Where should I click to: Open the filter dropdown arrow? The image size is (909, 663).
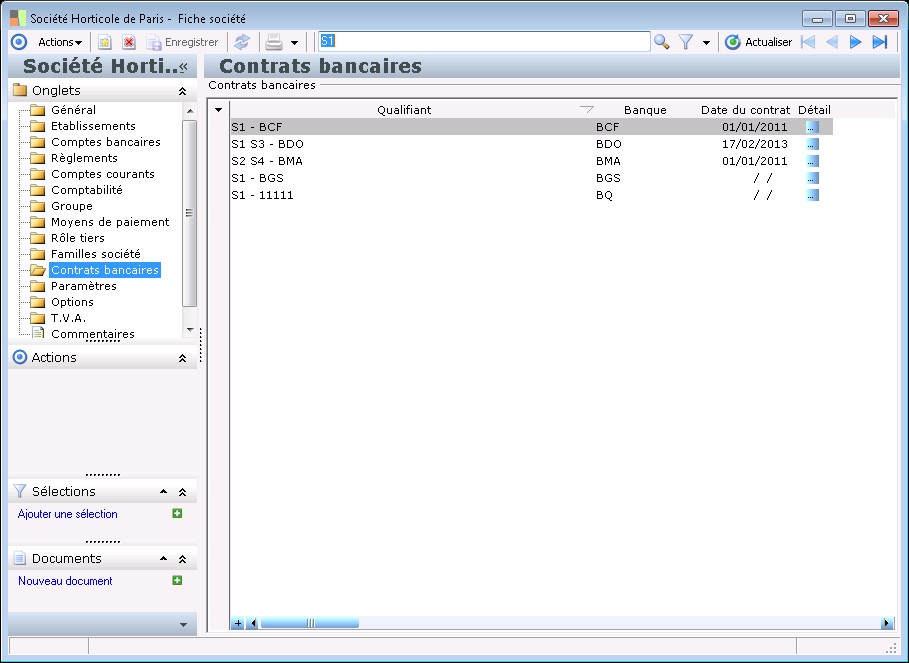(x=706, y=42)
